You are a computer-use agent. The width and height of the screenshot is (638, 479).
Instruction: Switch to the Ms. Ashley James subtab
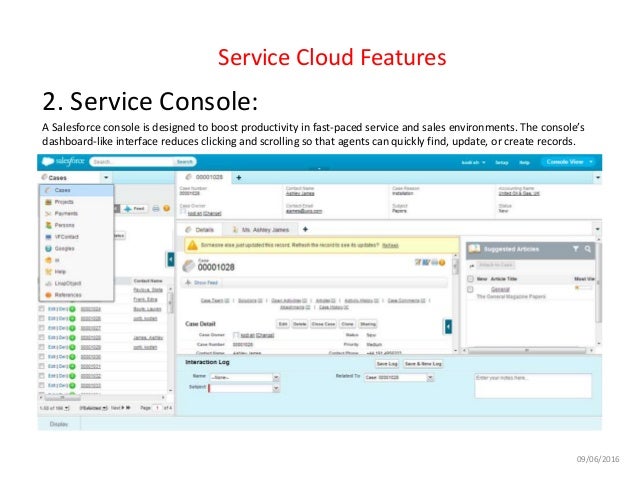[260, 230]
